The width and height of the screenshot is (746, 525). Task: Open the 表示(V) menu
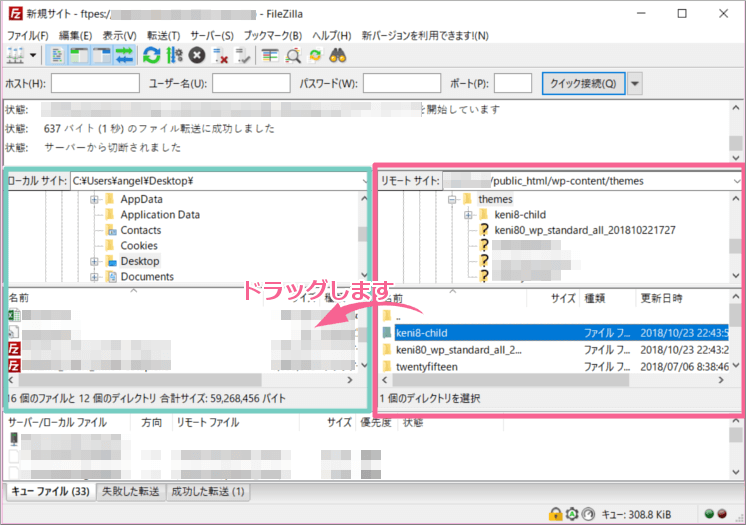(119, 36)
